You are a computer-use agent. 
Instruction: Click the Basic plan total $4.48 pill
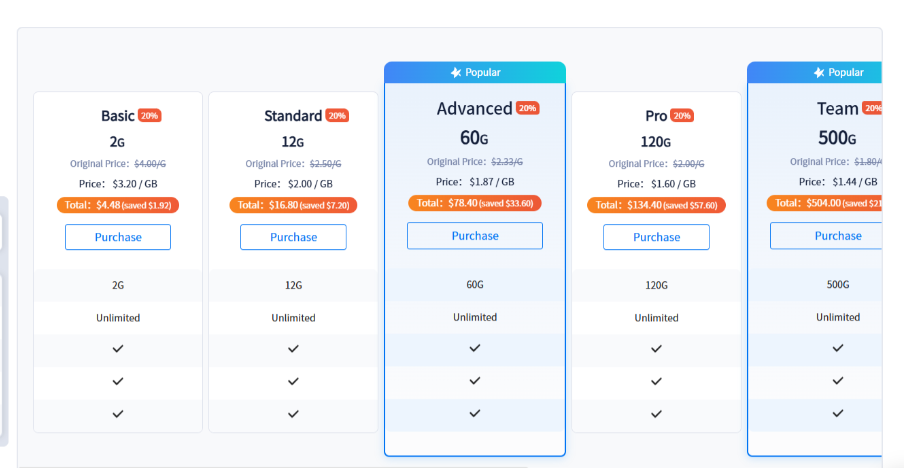tap(118, 205)
